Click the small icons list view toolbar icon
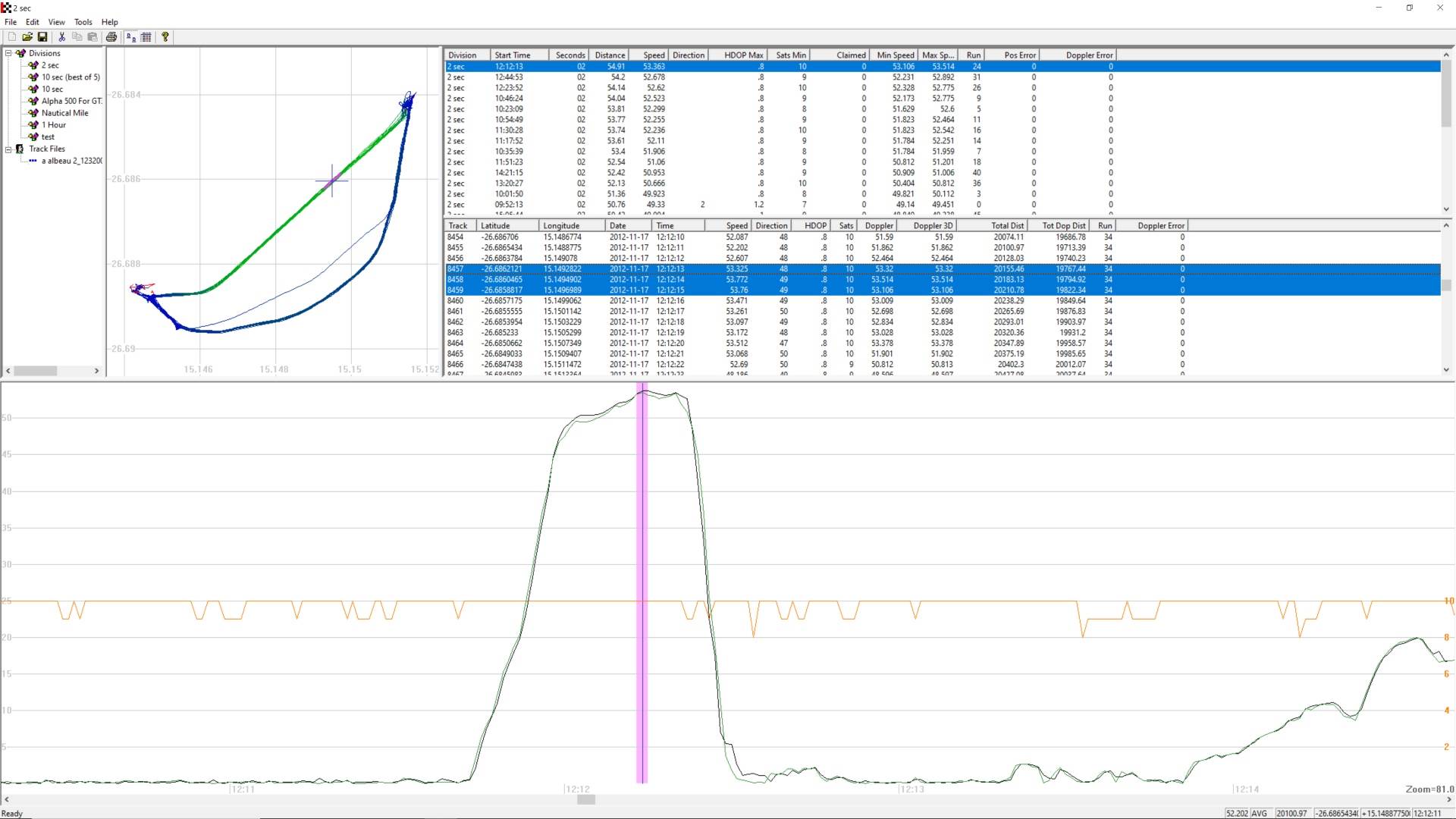 [131, 36]
